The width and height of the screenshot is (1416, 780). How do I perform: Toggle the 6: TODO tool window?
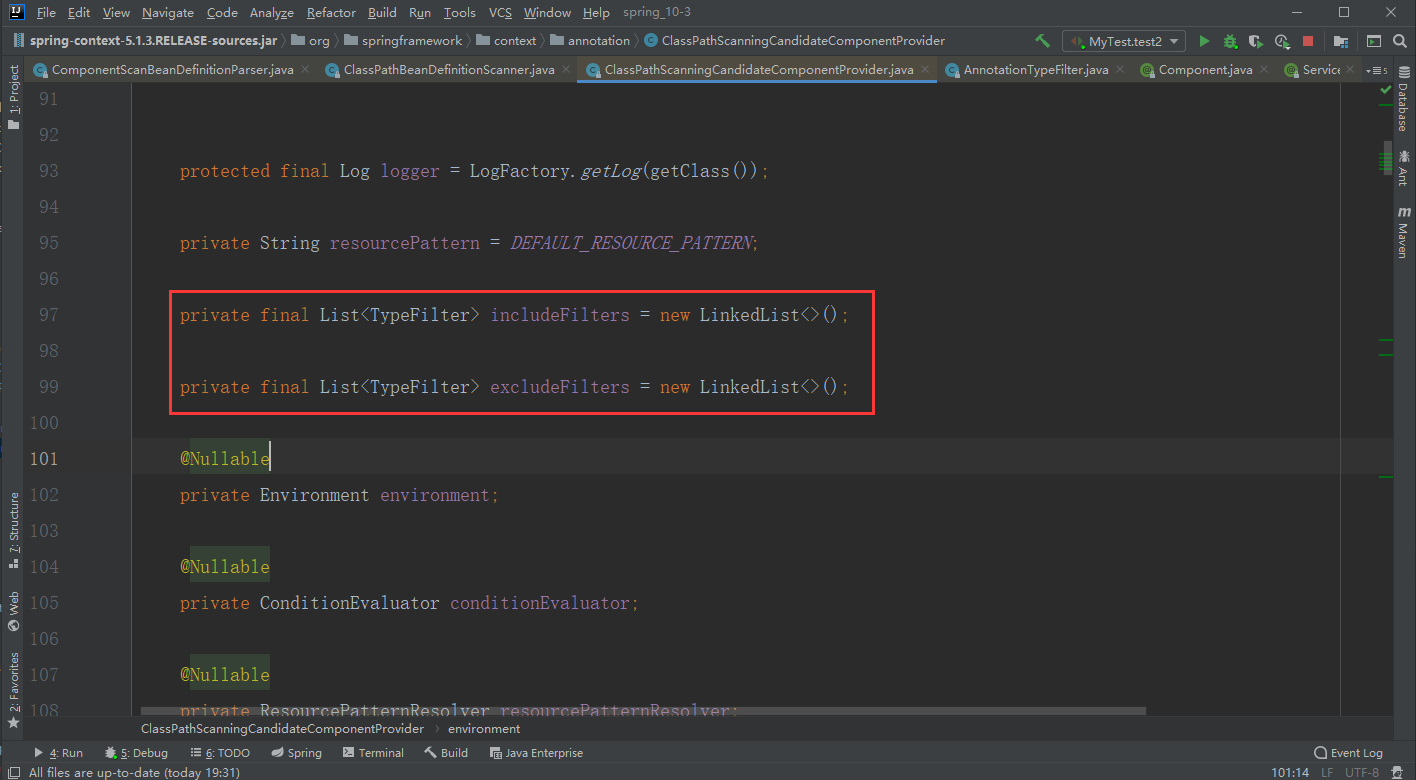point(220,753)
